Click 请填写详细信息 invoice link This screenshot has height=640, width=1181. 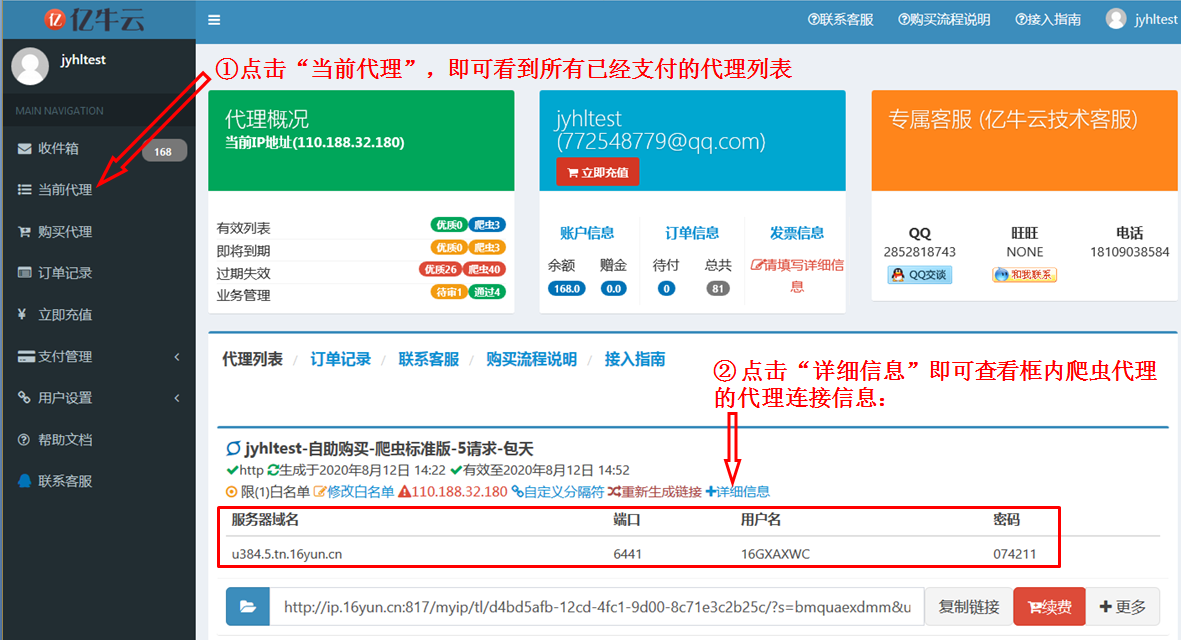(x=797, y=276)
